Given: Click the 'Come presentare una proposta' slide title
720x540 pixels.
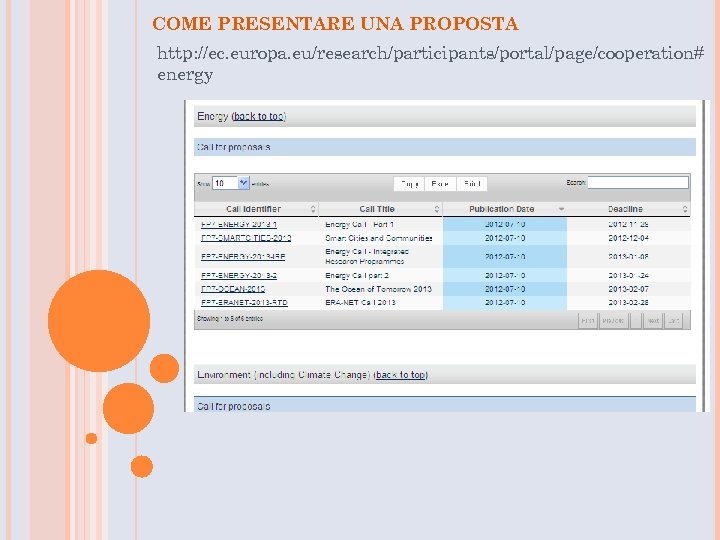Looking at the screenshot, I should (335, 23).
